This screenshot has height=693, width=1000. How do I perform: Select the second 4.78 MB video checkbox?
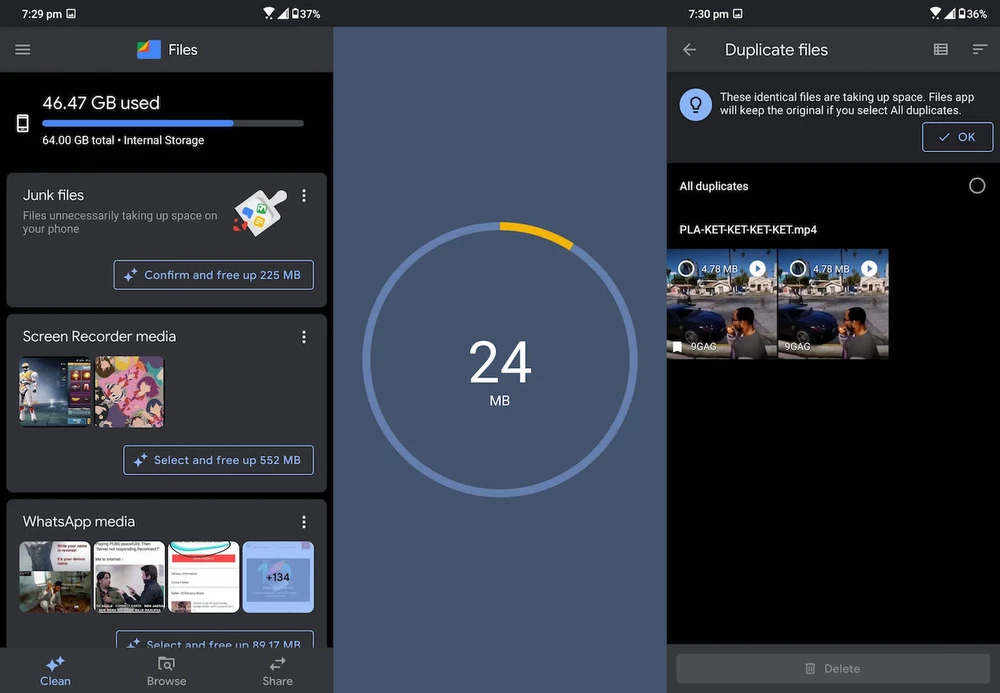click(798, 268)
